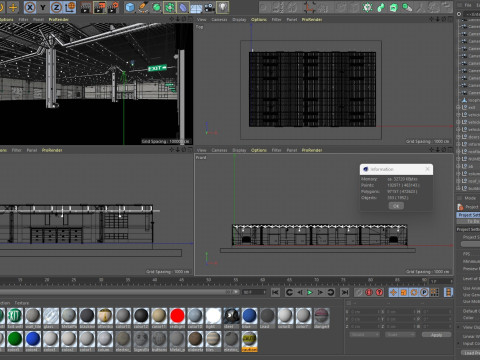Go to end of animation
This screenshot has width=480, height=360.
345,292
